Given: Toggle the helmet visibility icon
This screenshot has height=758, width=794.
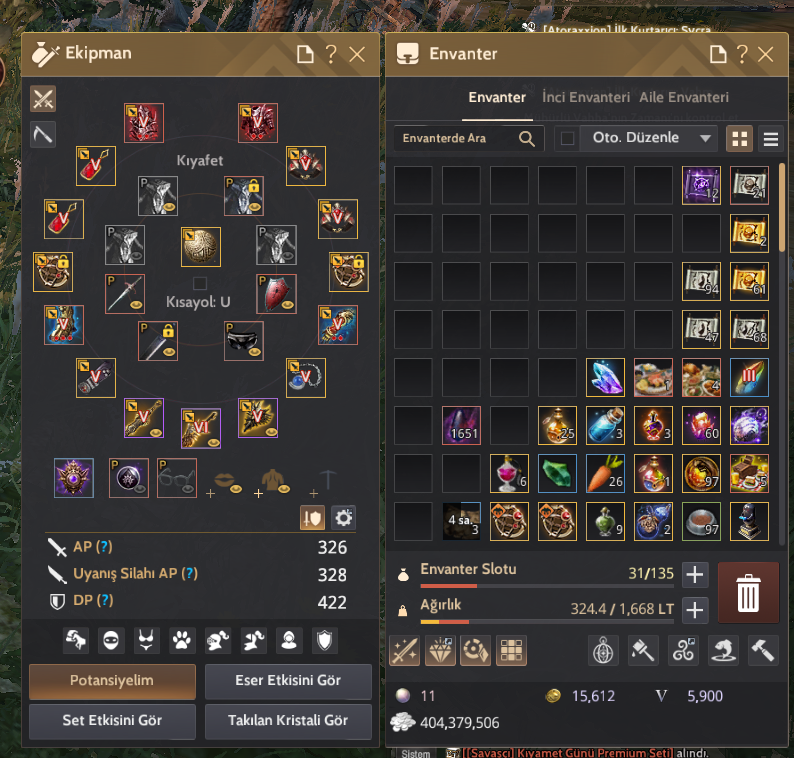Looking at the screenshot, I should click(x=218, y=641).
